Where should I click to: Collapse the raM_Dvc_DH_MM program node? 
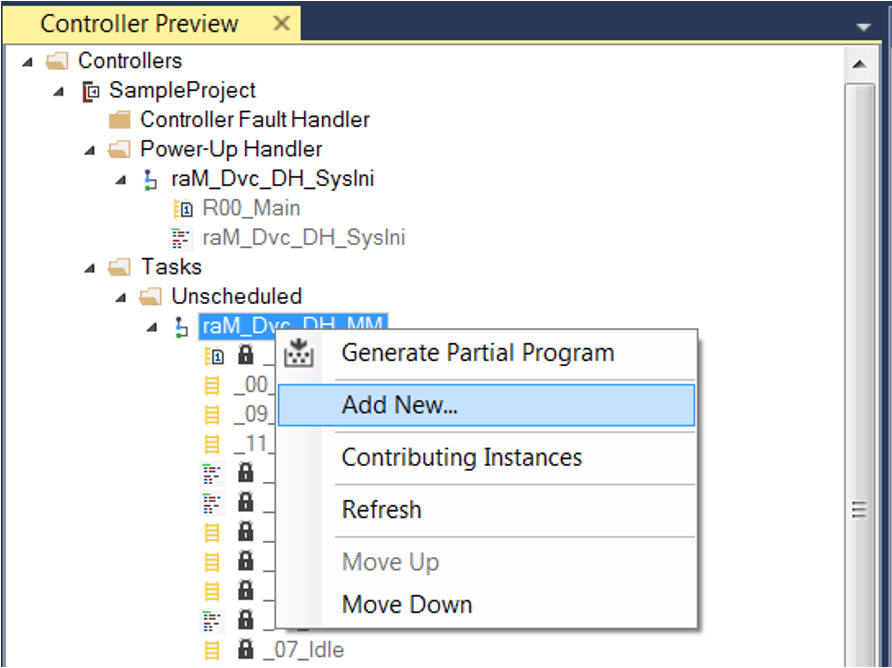pos(152,327)
